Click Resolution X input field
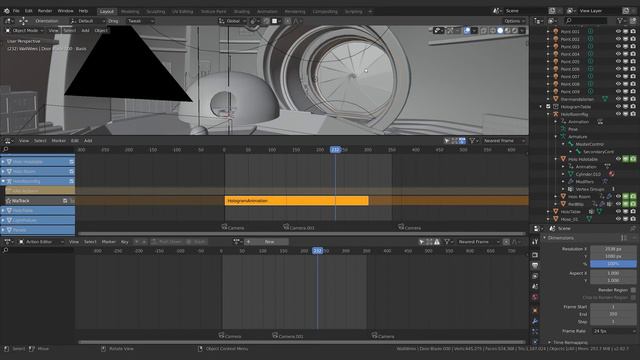Image resolution: width=640 pixels, height=360 pixels. point(613,249)
